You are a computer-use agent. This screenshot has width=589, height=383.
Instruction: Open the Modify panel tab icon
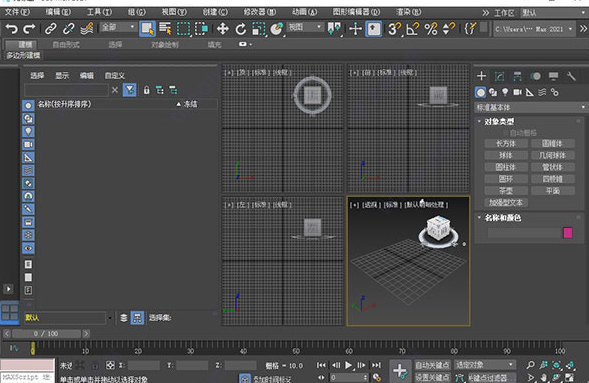click(499, 76)
